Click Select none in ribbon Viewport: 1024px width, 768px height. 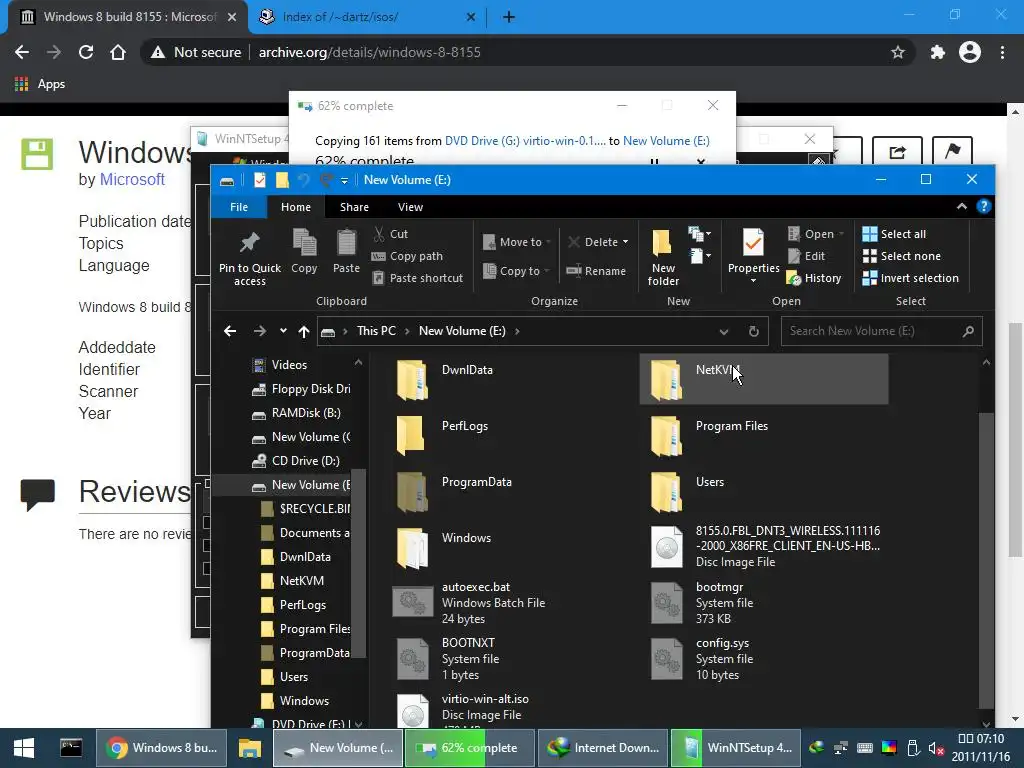pyautogui.click(x=902, y=256)
